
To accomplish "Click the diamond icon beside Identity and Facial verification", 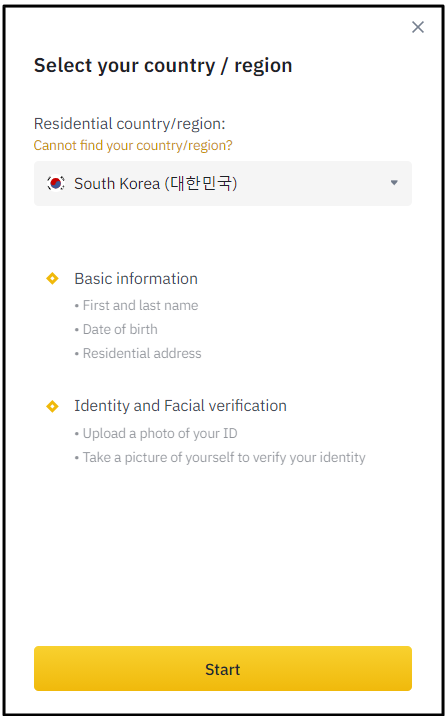I will tap(52, 405).
